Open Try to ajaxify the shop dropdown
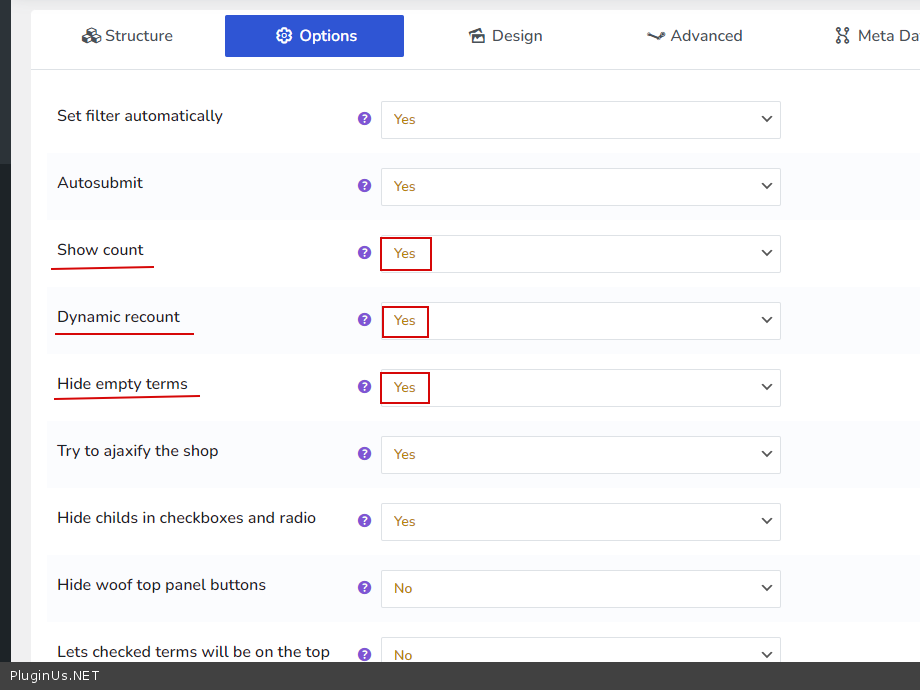The width and height of the screenshot is (920, 690). 580,454
